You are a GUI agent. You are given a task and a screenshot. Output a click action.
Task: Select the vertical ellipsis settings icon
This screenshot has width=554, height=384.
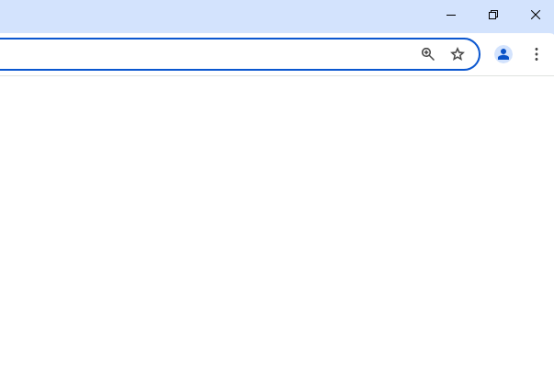point(536,54)
